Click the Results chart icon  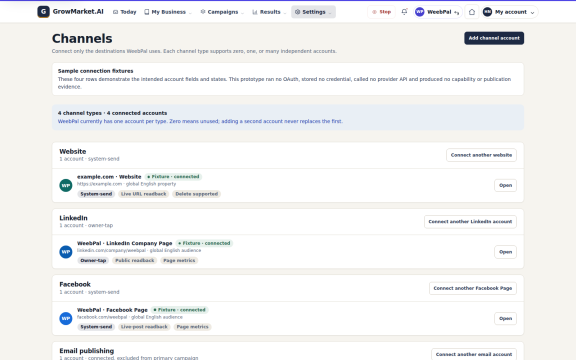tap(255, 12)
